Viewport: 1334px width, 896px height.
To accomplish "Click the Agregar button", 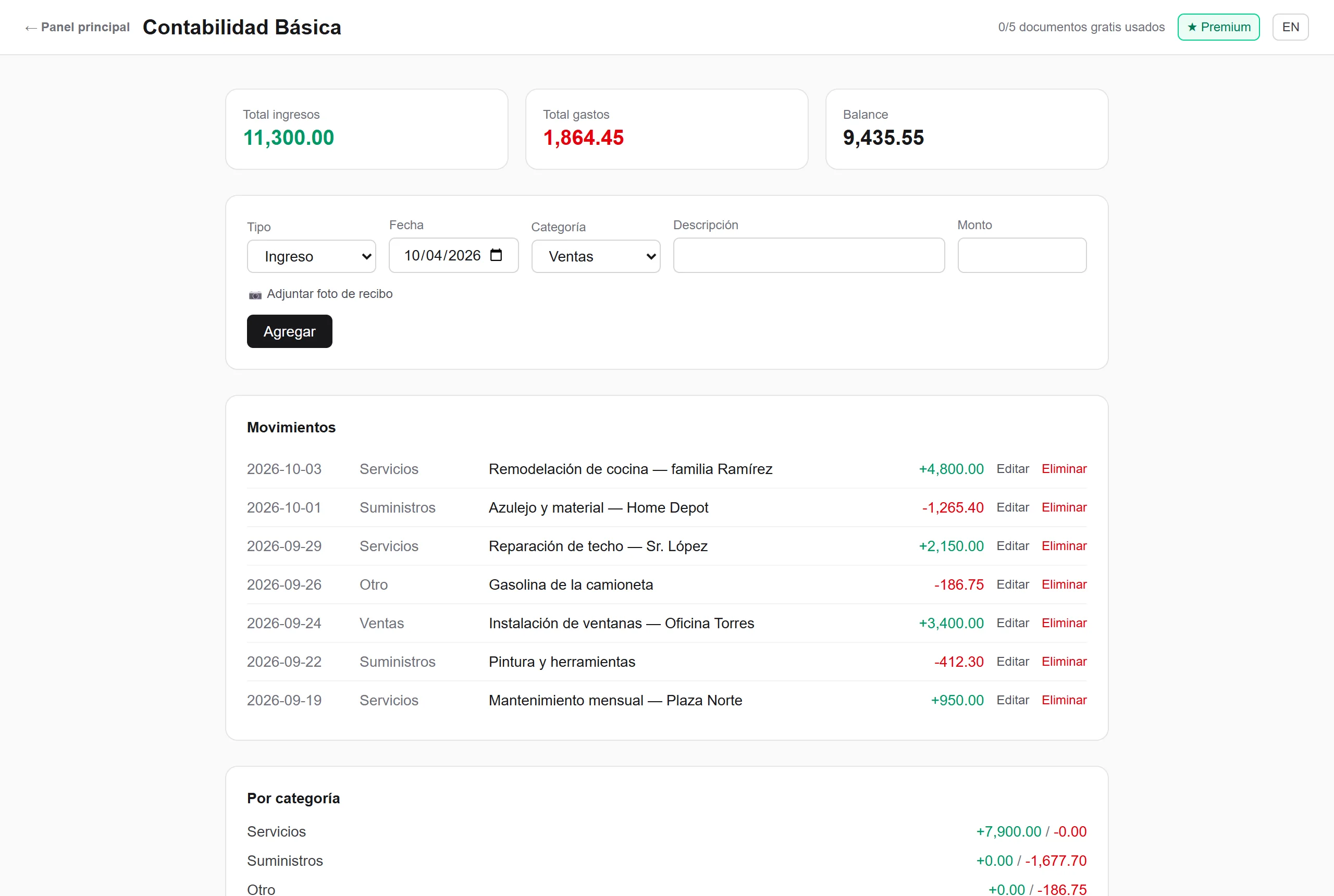I will 289,331.
